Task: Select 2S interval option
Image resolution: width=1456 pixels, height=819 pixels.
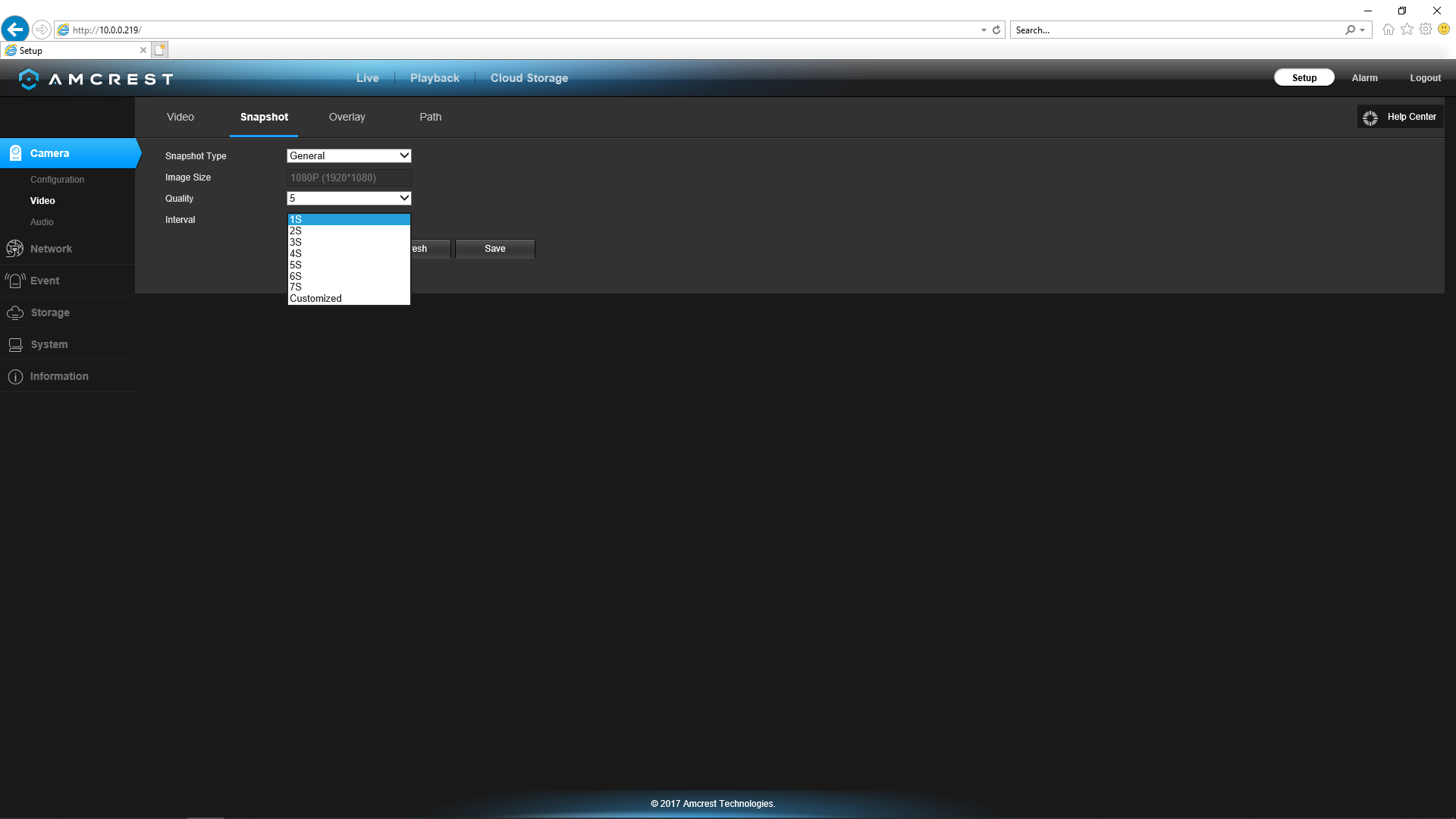Action: tap(349, 231)
